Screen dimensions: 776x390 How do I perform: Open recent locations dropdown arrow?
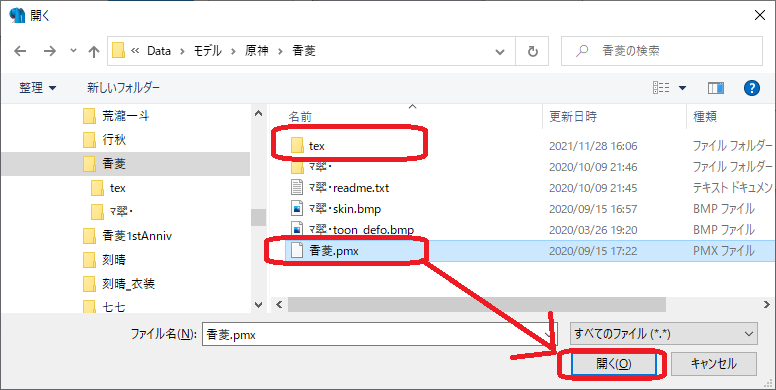73,51
